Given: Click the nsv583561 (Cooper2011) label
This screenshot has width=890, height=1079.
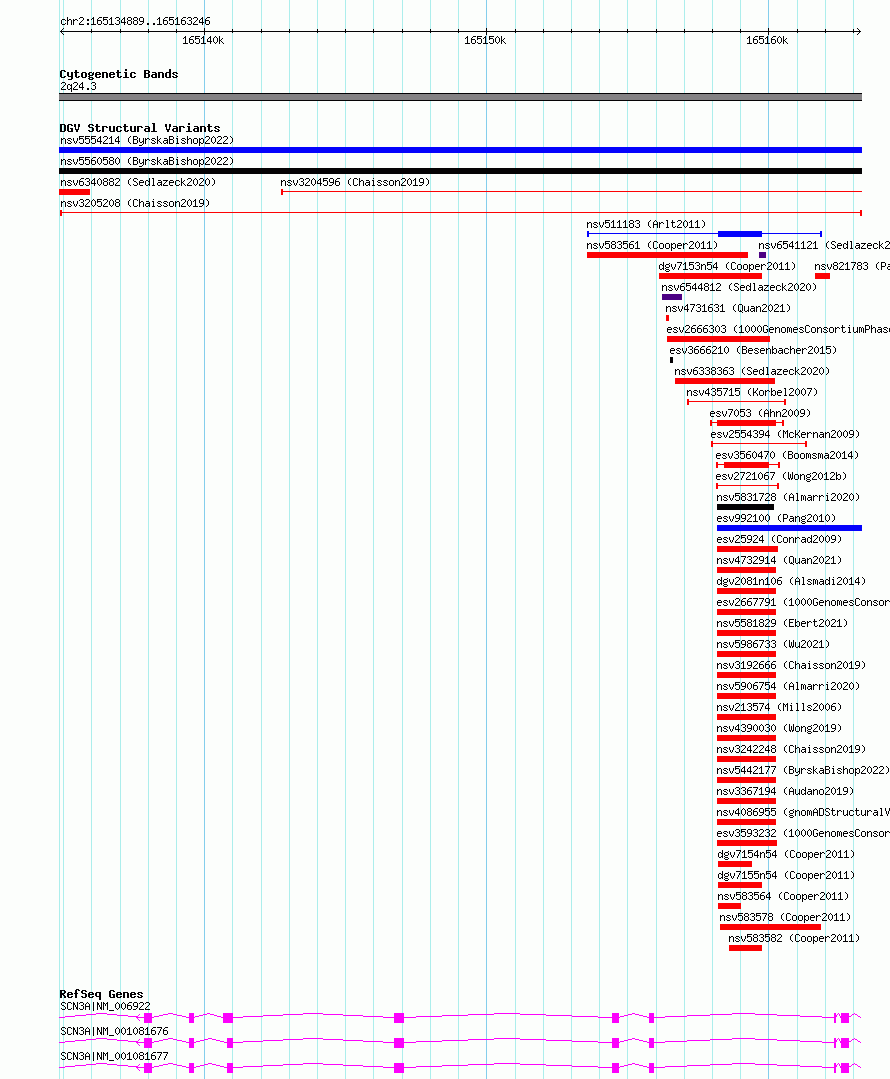Looking at the screenshot, I should pos(652,245).
